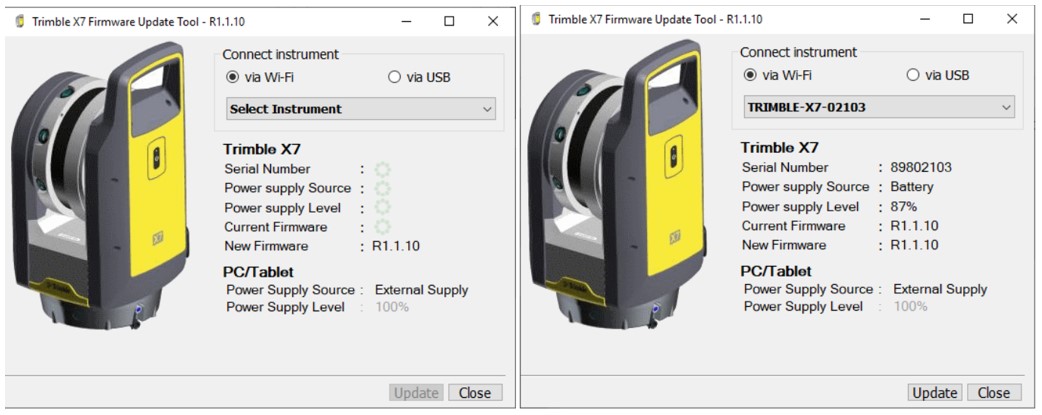The width and height of the screenshot is (1042, 415).
Task: Select via USB radio in right window
Action: coord(913,75)
